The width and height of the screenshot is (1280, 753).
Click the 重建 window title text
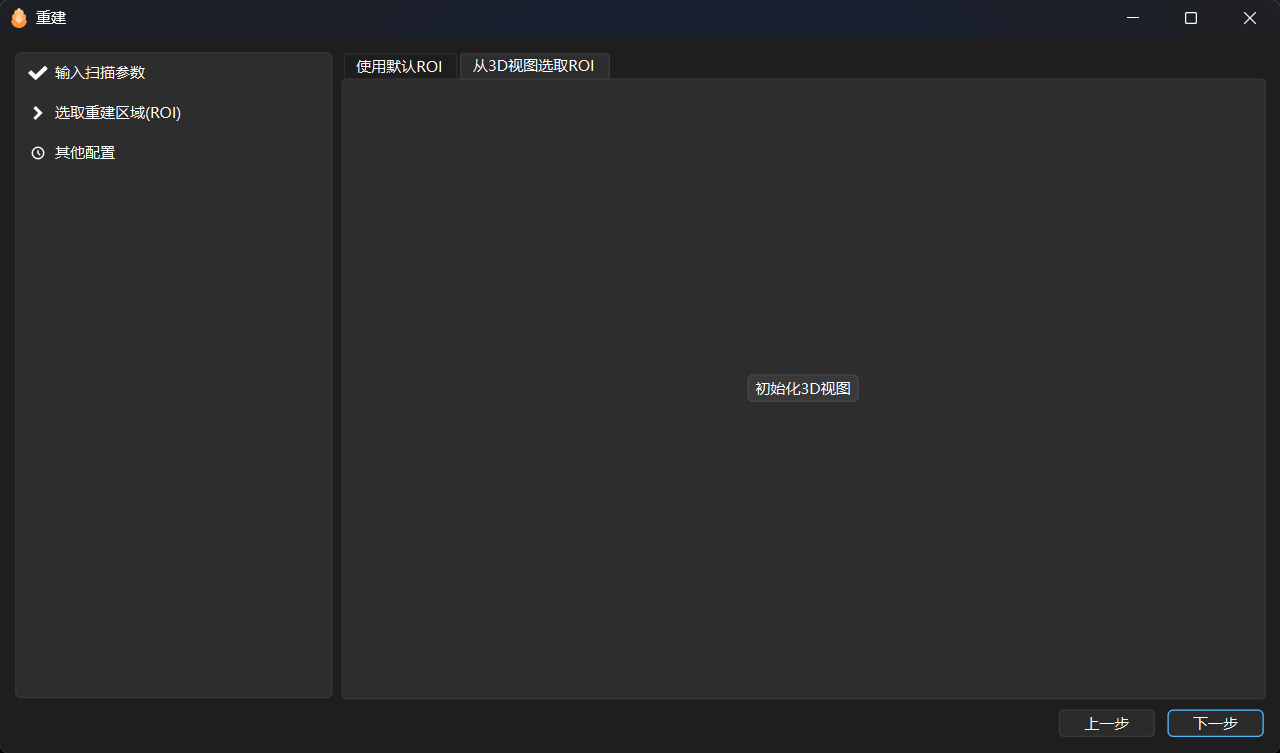pos(51,18)
